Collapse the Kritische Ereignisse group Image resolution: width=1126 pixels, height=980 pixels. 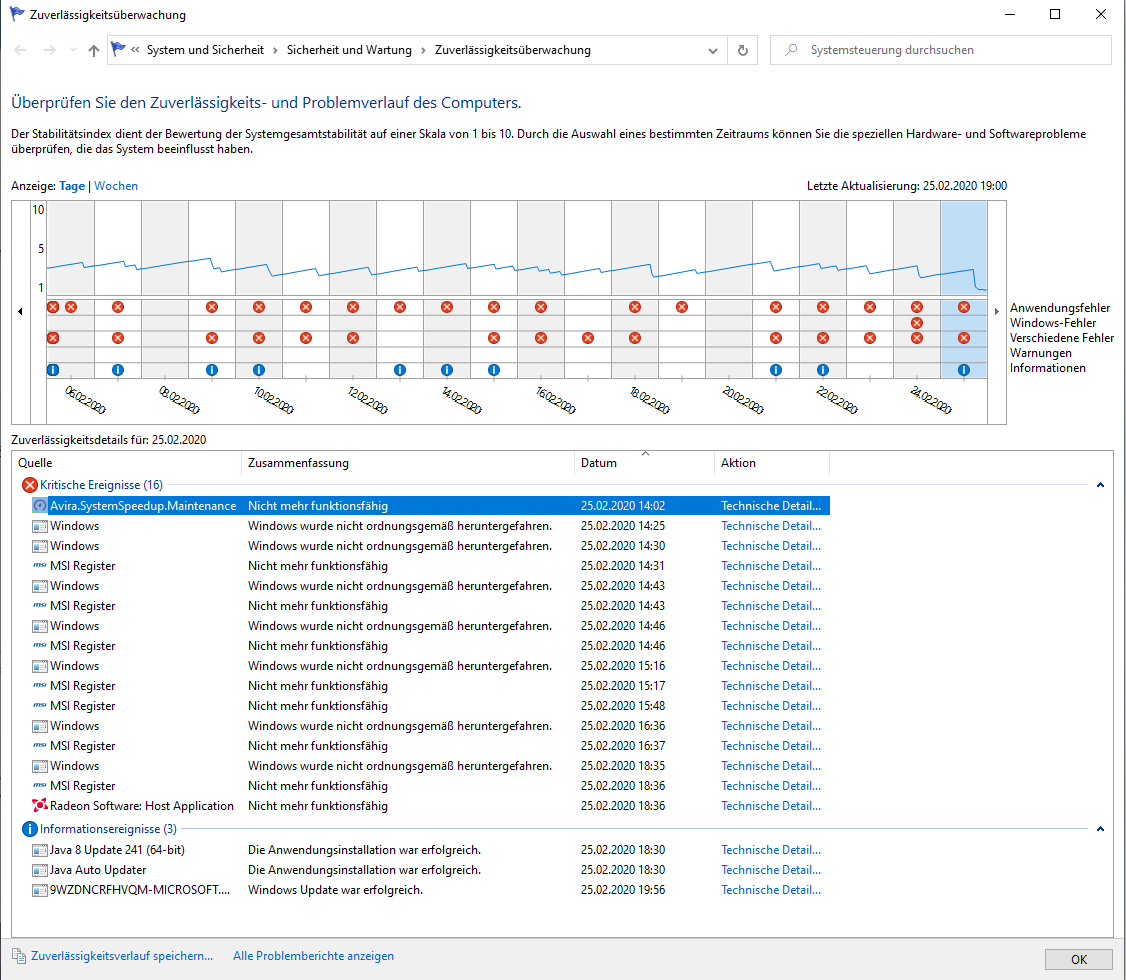coord(1100,485)
